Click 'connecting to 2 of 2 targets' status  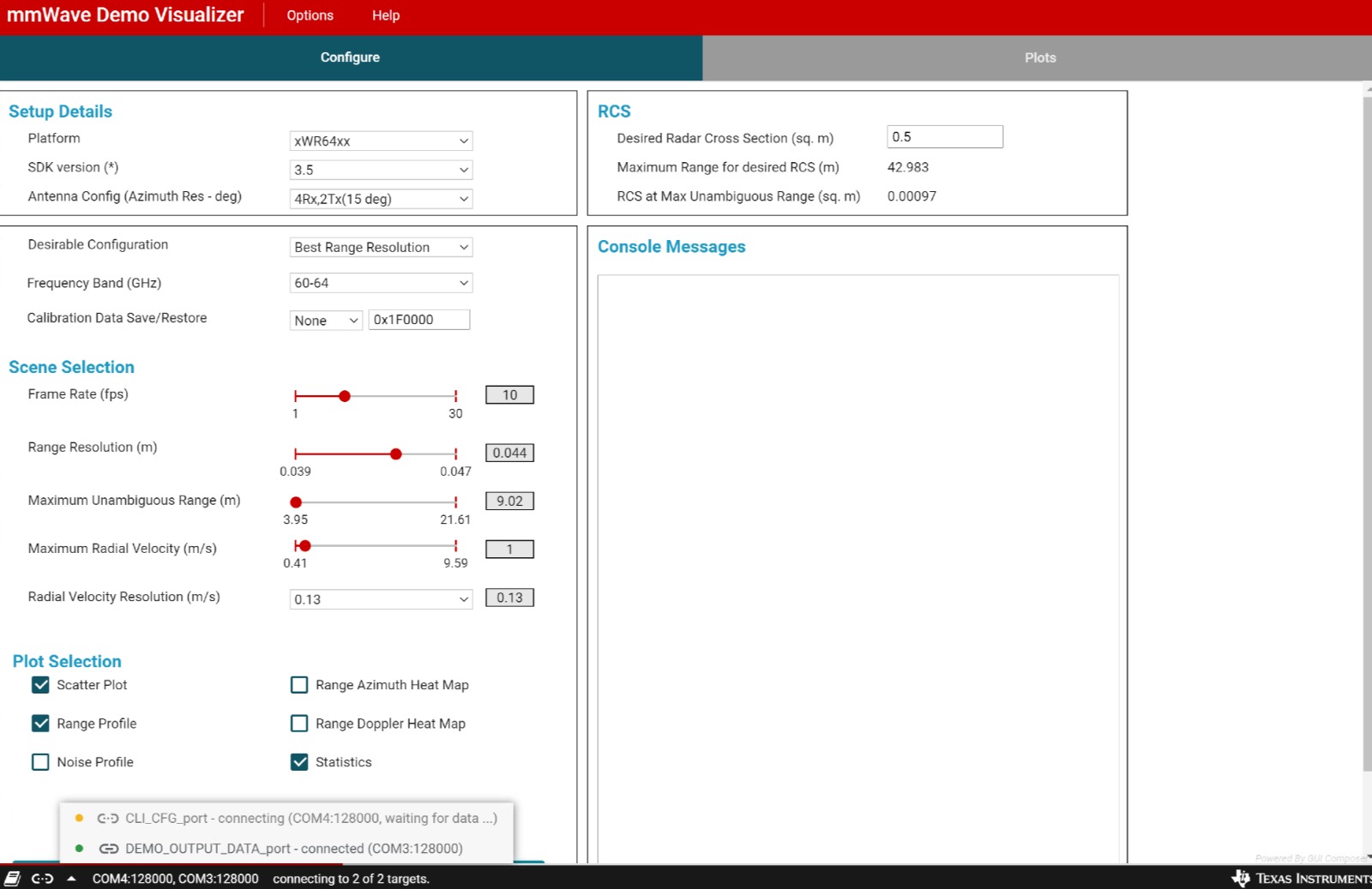[352, 879]
